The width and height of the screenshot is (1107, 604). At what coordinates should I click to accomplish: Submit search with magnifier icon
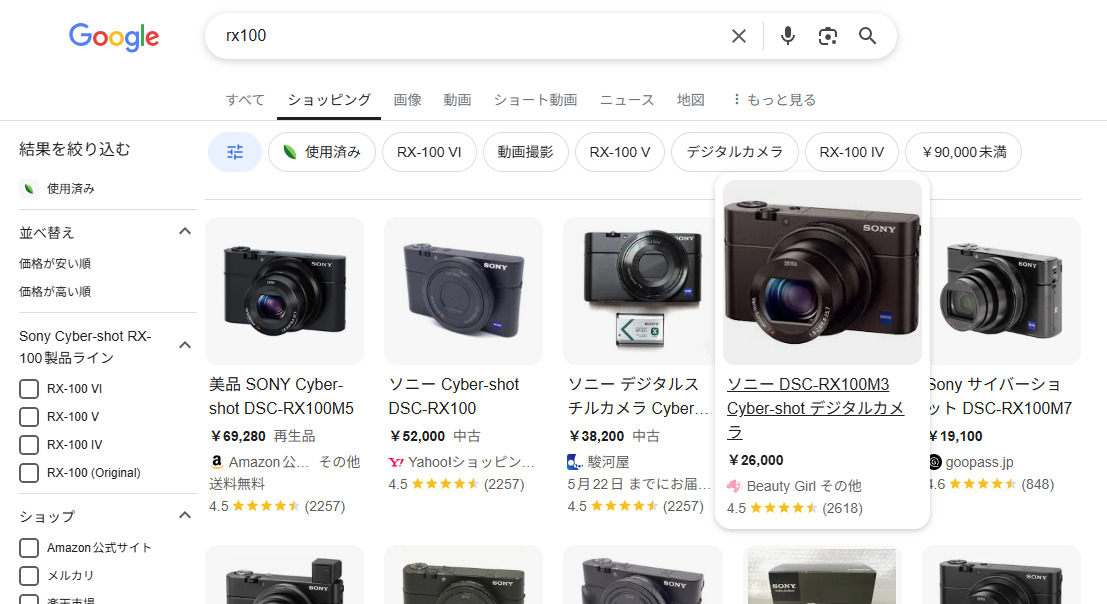867,36
